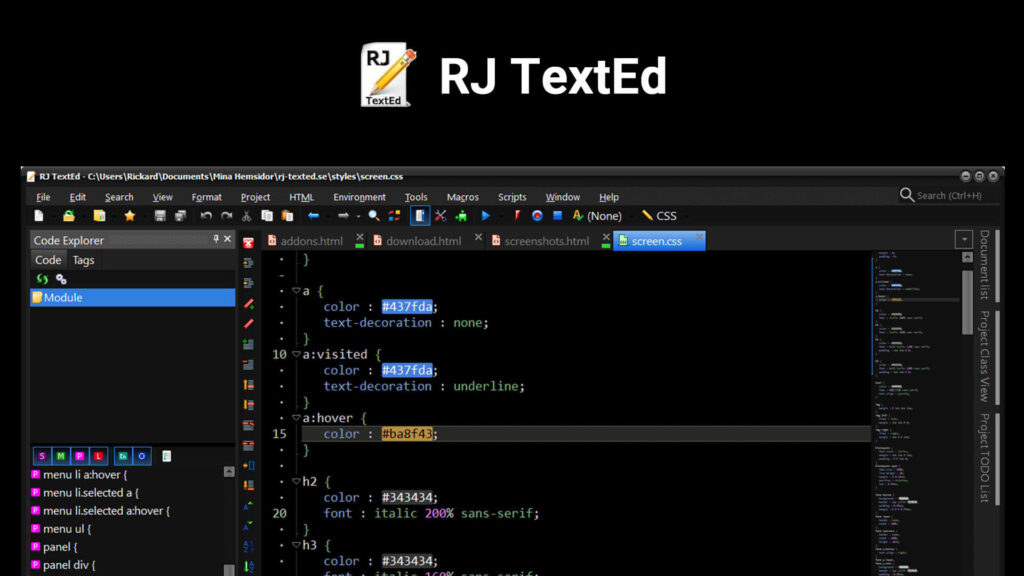Click the #343434 color value under h2

click(x=409, y=498)
